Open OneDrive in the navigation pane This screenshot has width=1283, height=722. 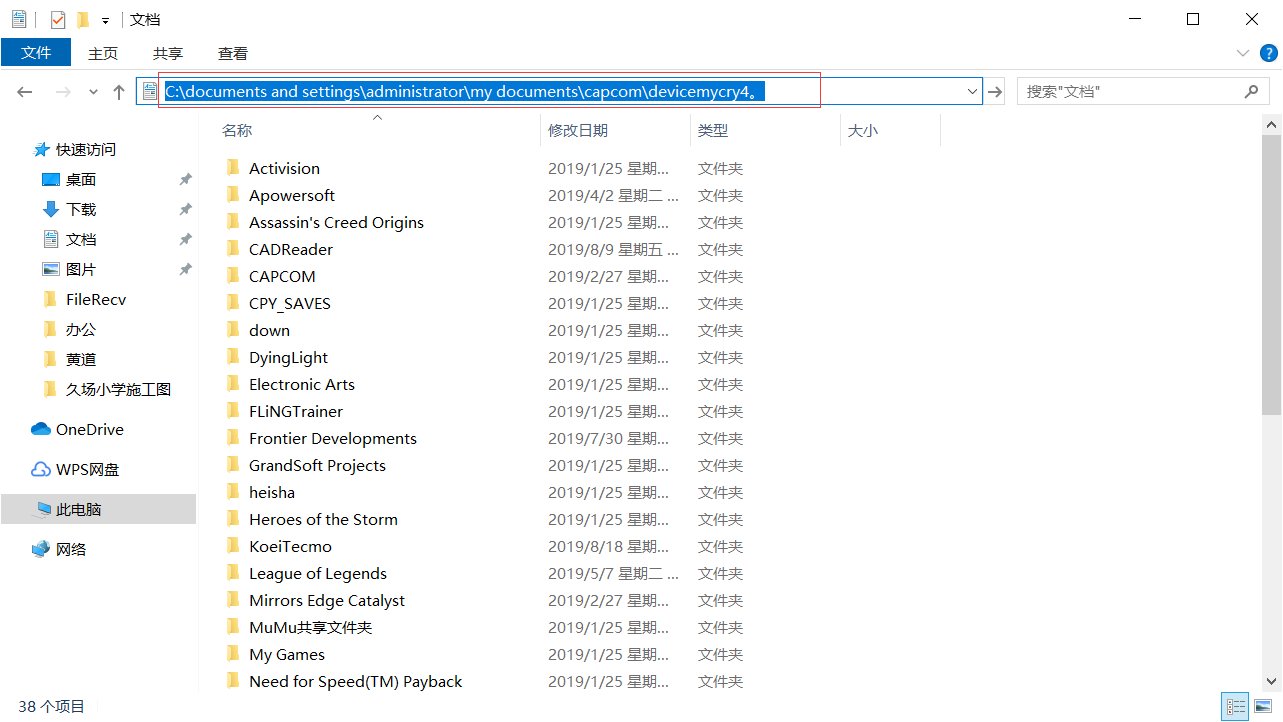click(x=89, y=429)
